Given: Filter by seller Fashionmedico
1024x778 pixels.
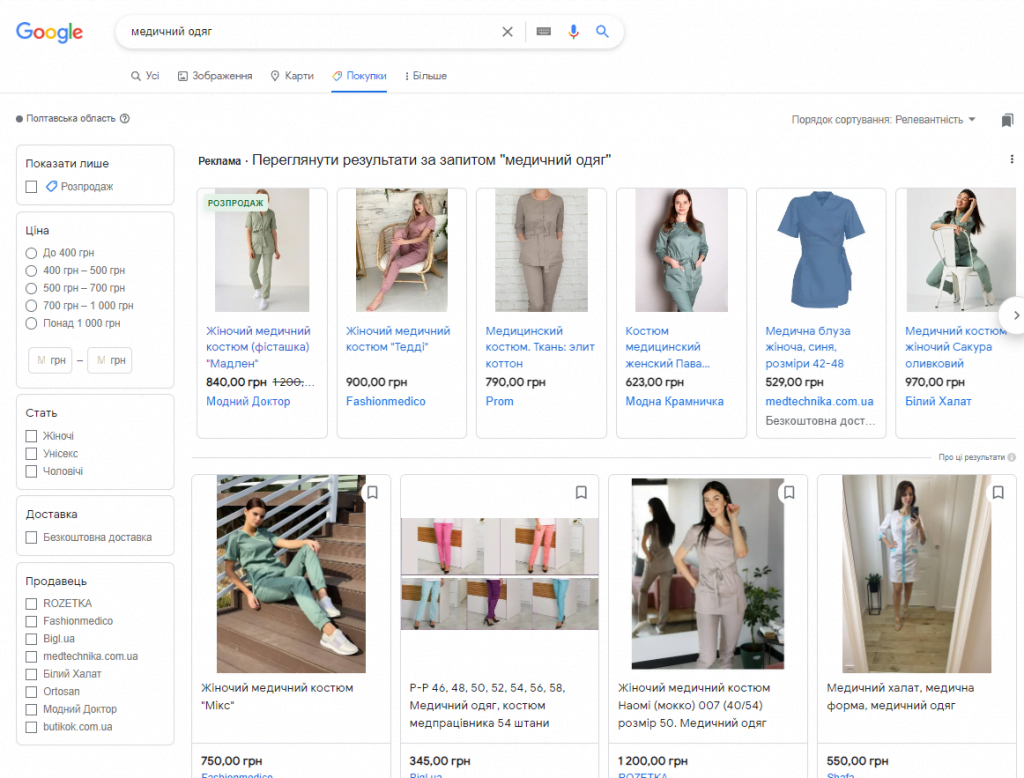Looking at the screenshot, I should (x=31, y=621).
